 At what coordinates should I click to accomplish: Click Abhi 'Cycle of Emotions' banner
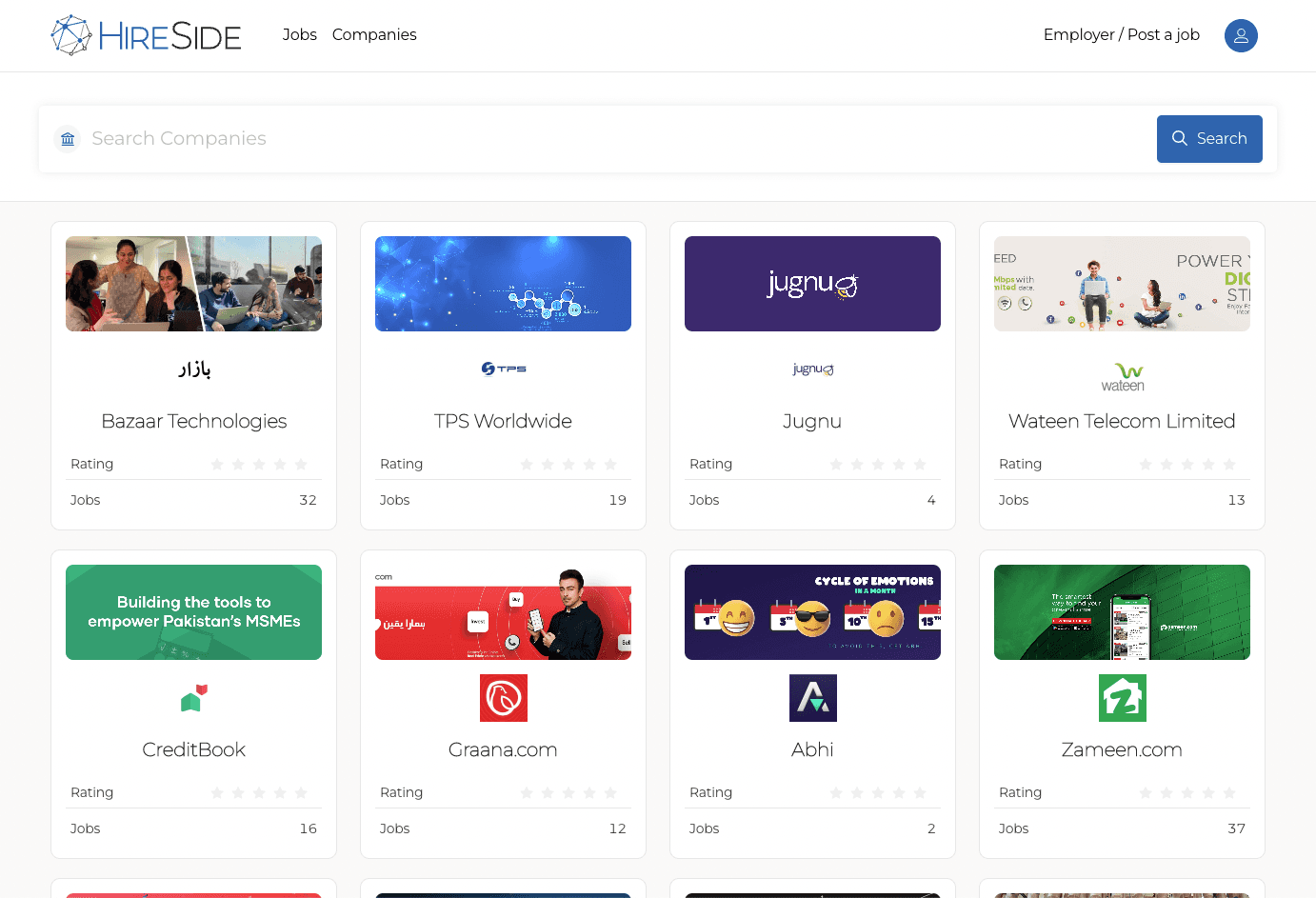(812, 612)
